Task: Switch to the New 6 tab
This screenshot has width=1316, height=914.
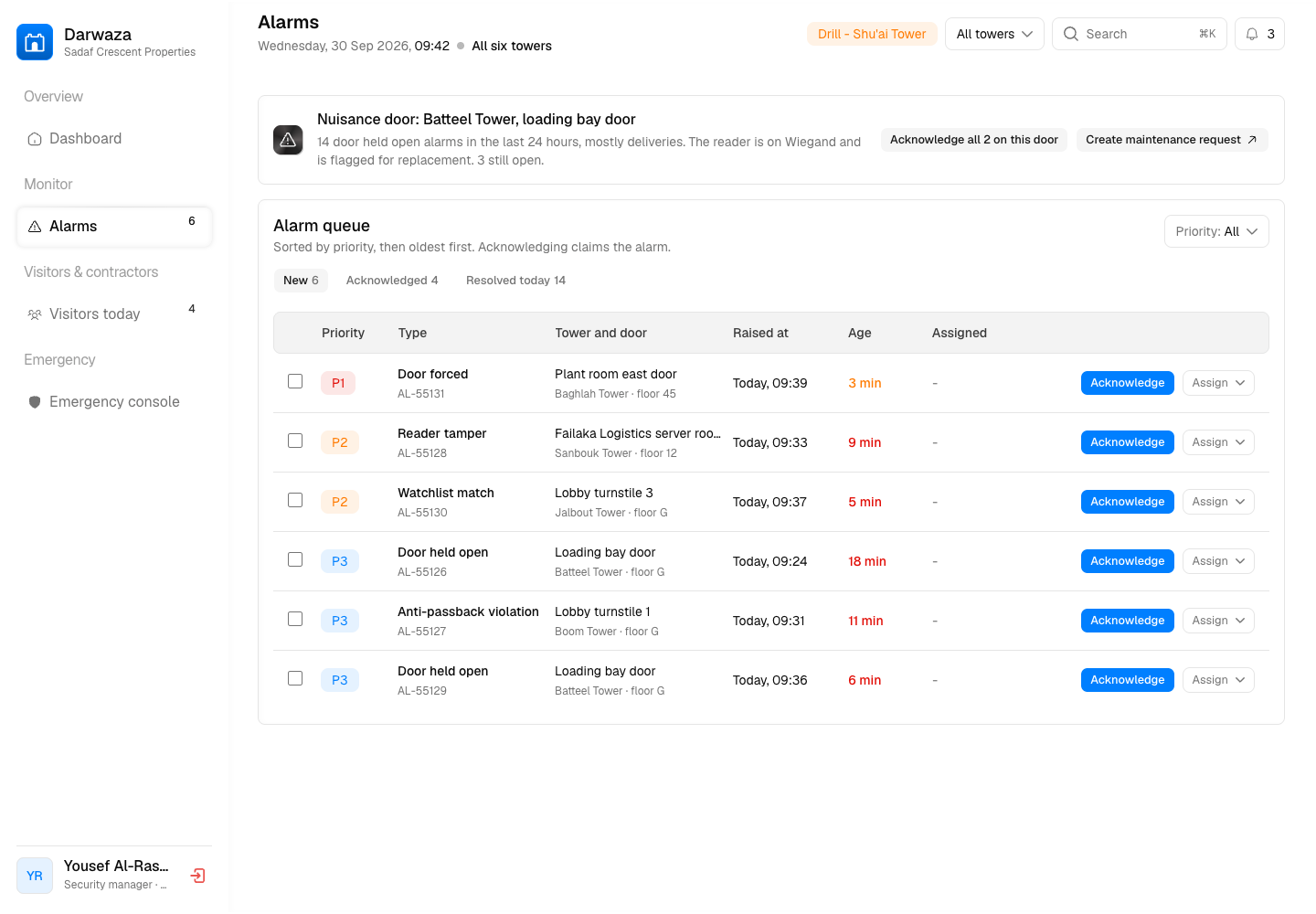Action: (301, 281)
